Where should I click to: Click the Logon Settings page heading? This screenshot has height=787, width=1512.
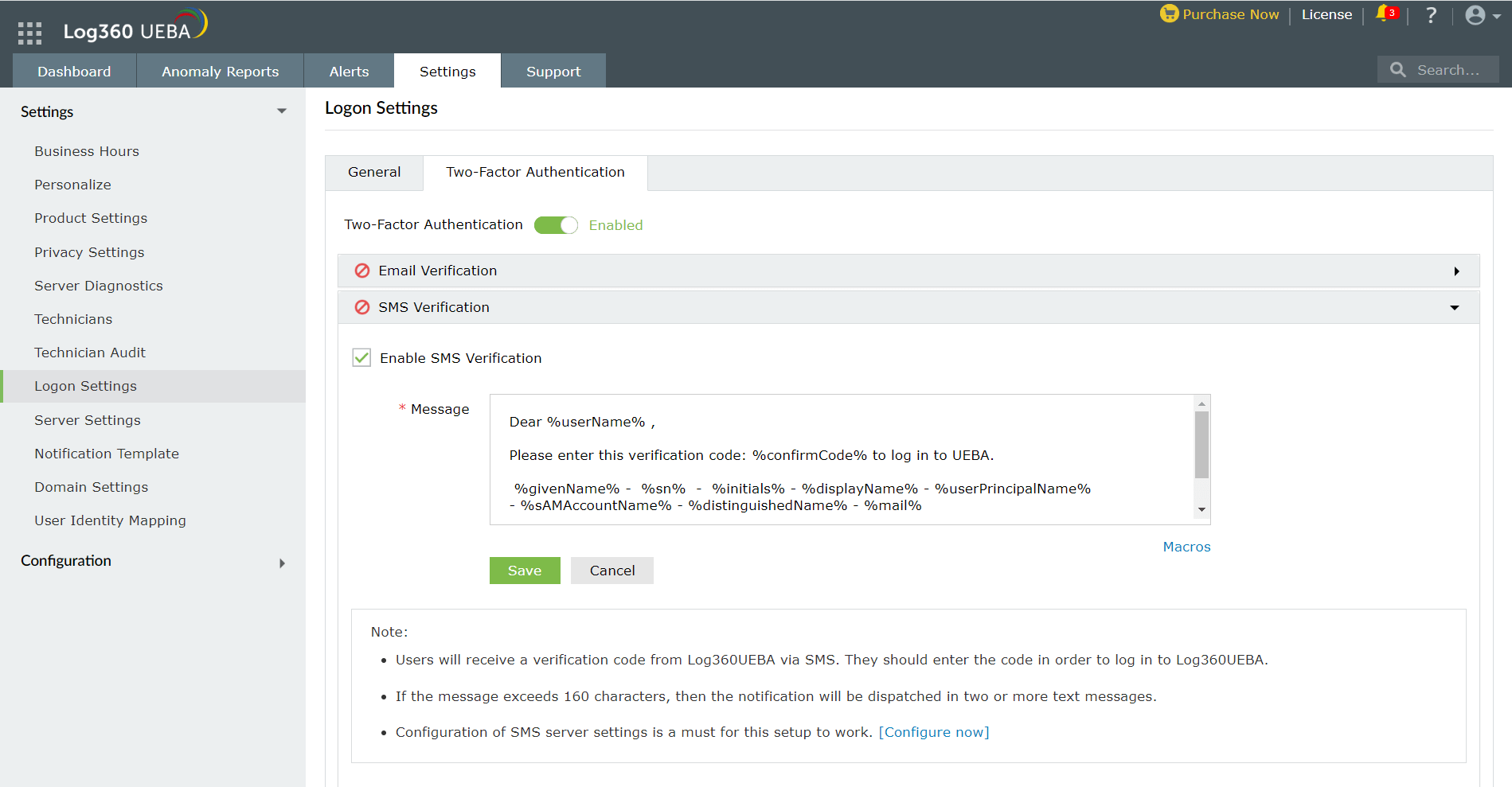[x=381, y=108]
